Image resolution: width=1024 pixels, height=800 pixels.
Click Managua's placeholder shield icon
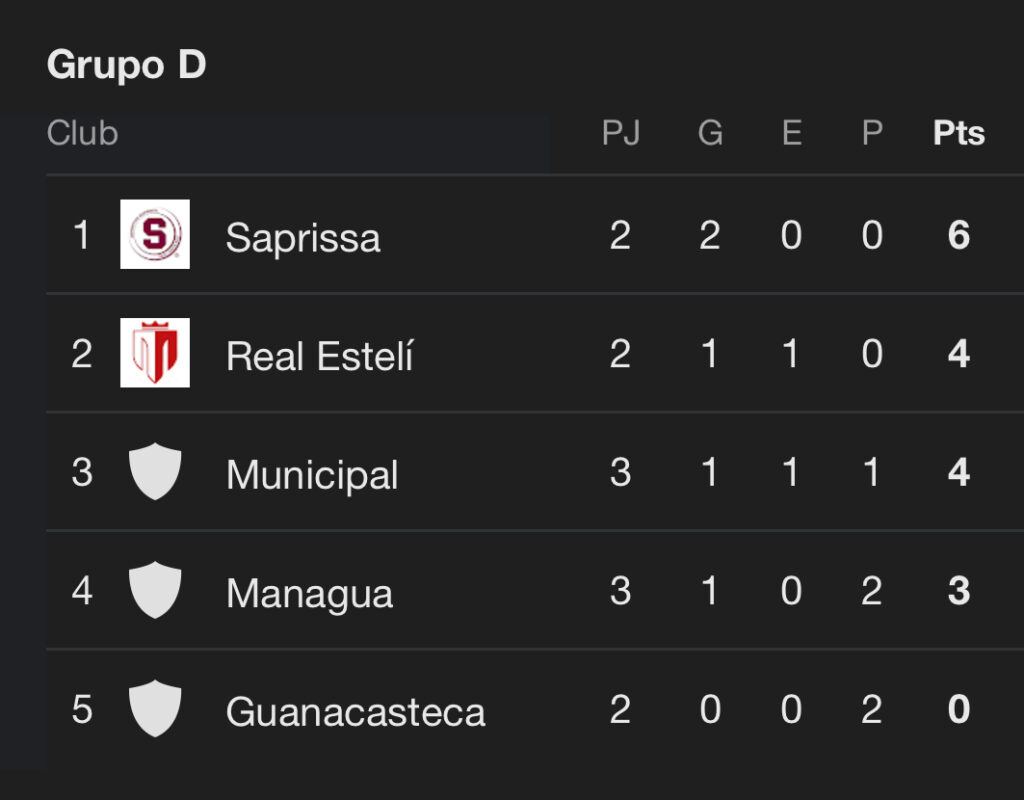pyautogui.click(x=155, y=591)
